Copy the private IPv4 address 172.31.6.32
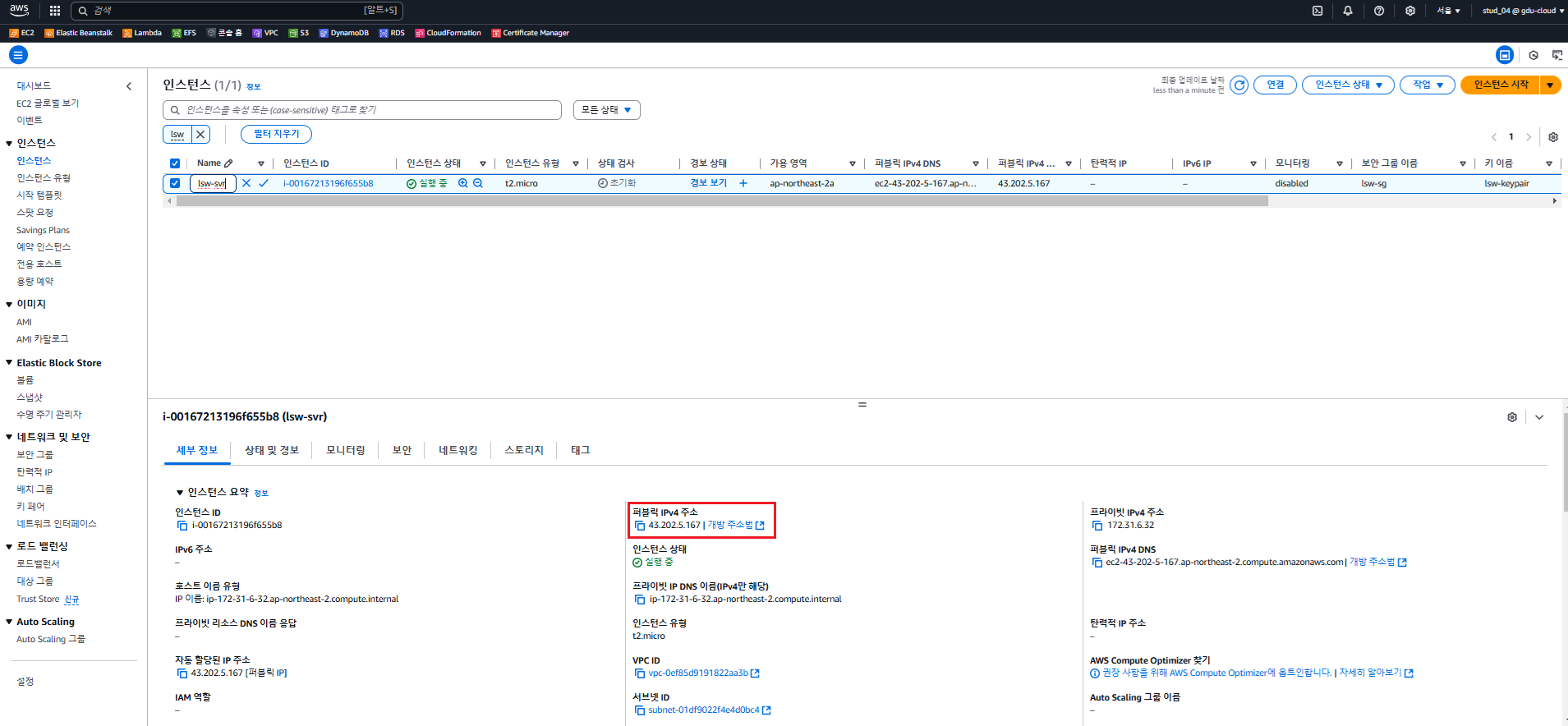The image size is (1568, 726). [1097, 526]
